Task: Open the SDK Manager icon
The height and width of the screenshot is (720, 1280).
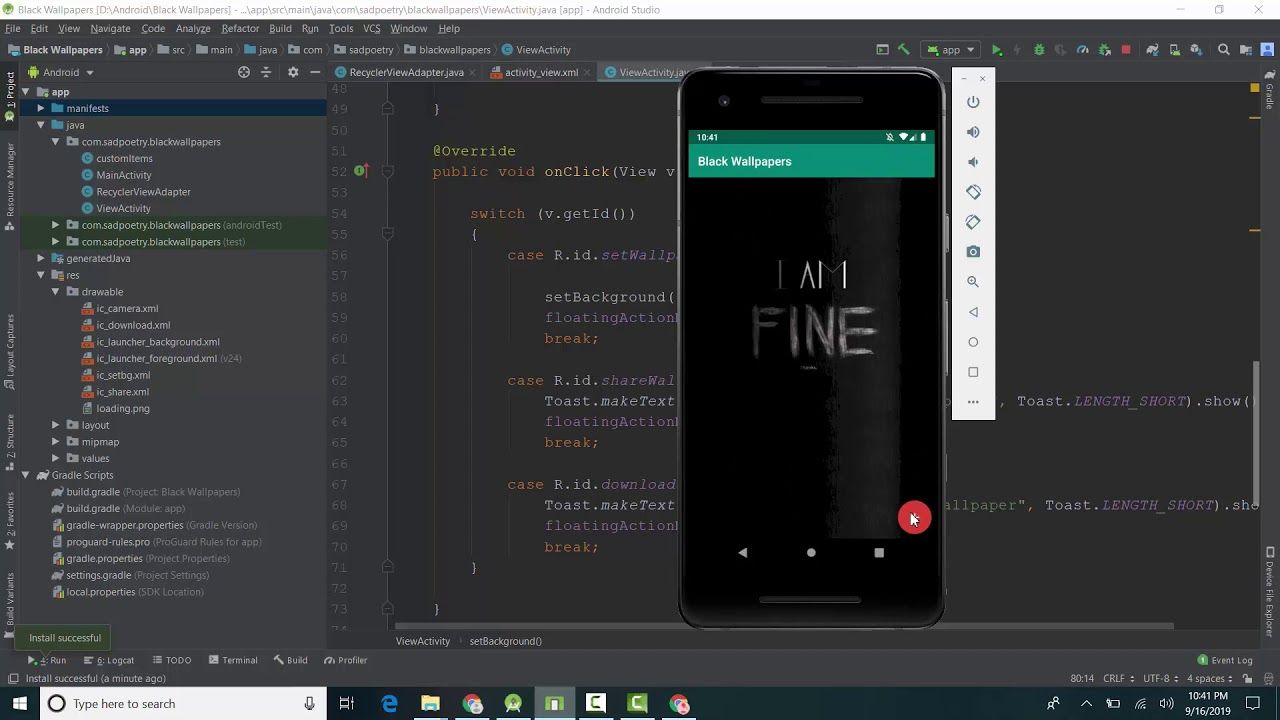Action: tap(1196, 49)
